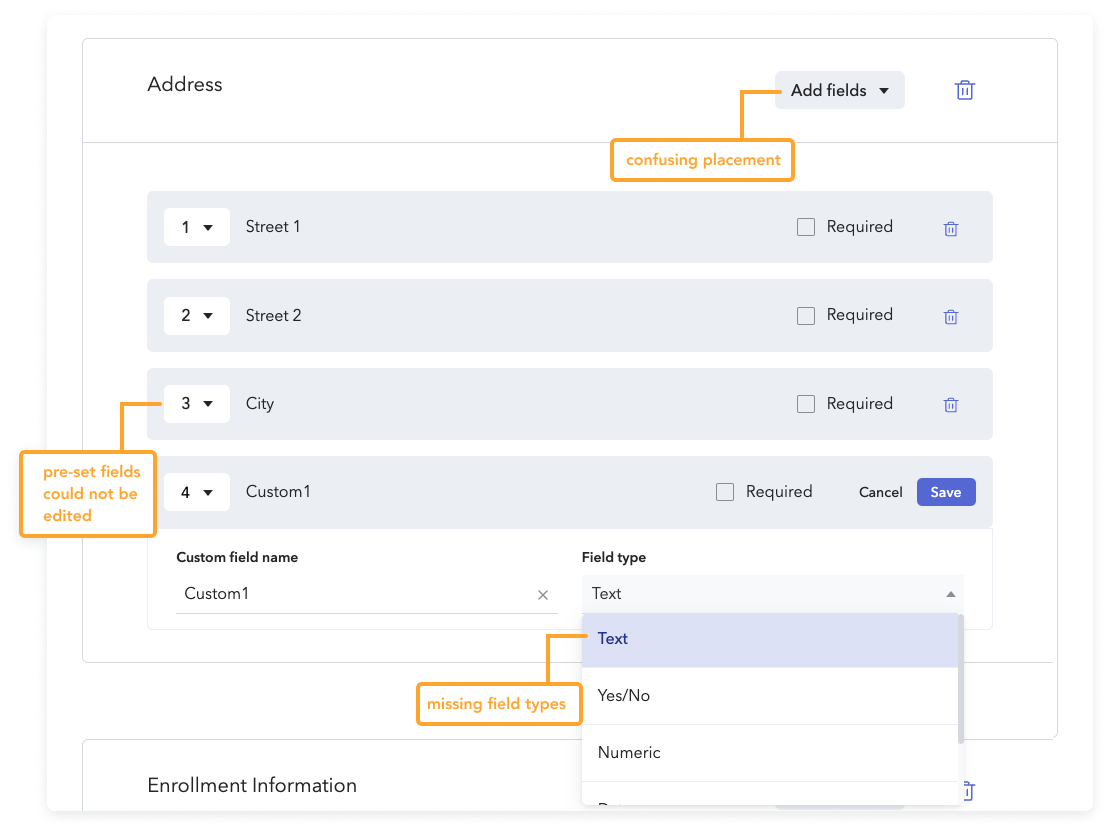Grab the field type list scrollbar
Image resolution: width=1112 pixels, height=834 pixels.
tap(961, 679)
